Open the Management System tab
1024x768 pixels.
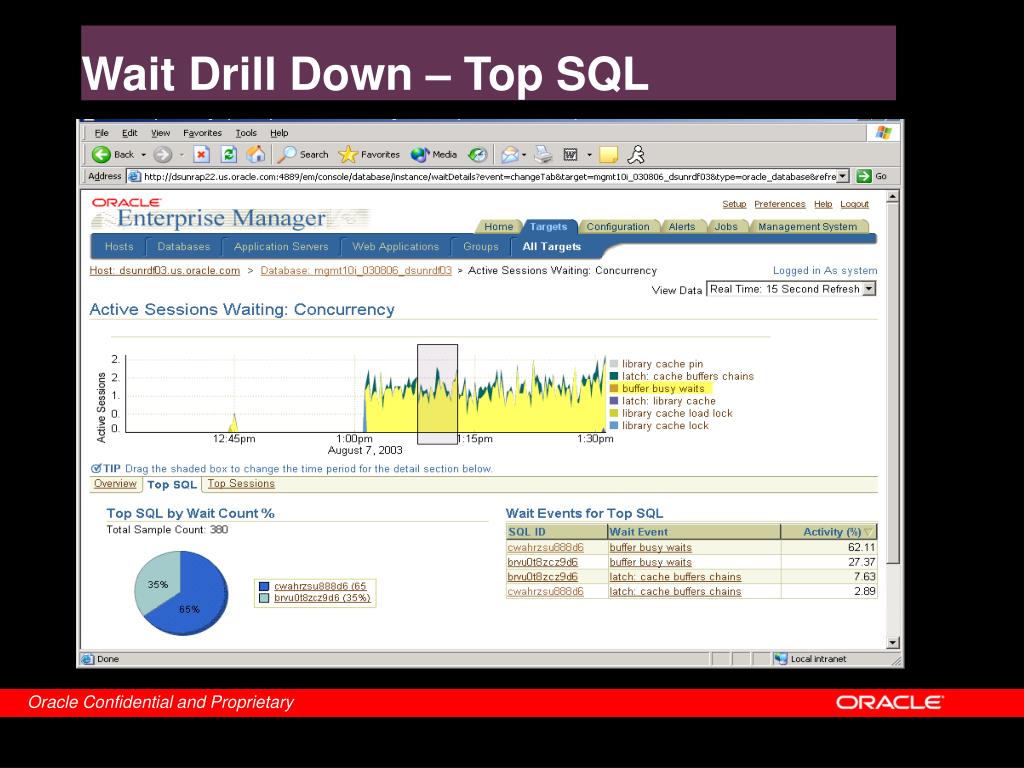click(x=807, y=227)
